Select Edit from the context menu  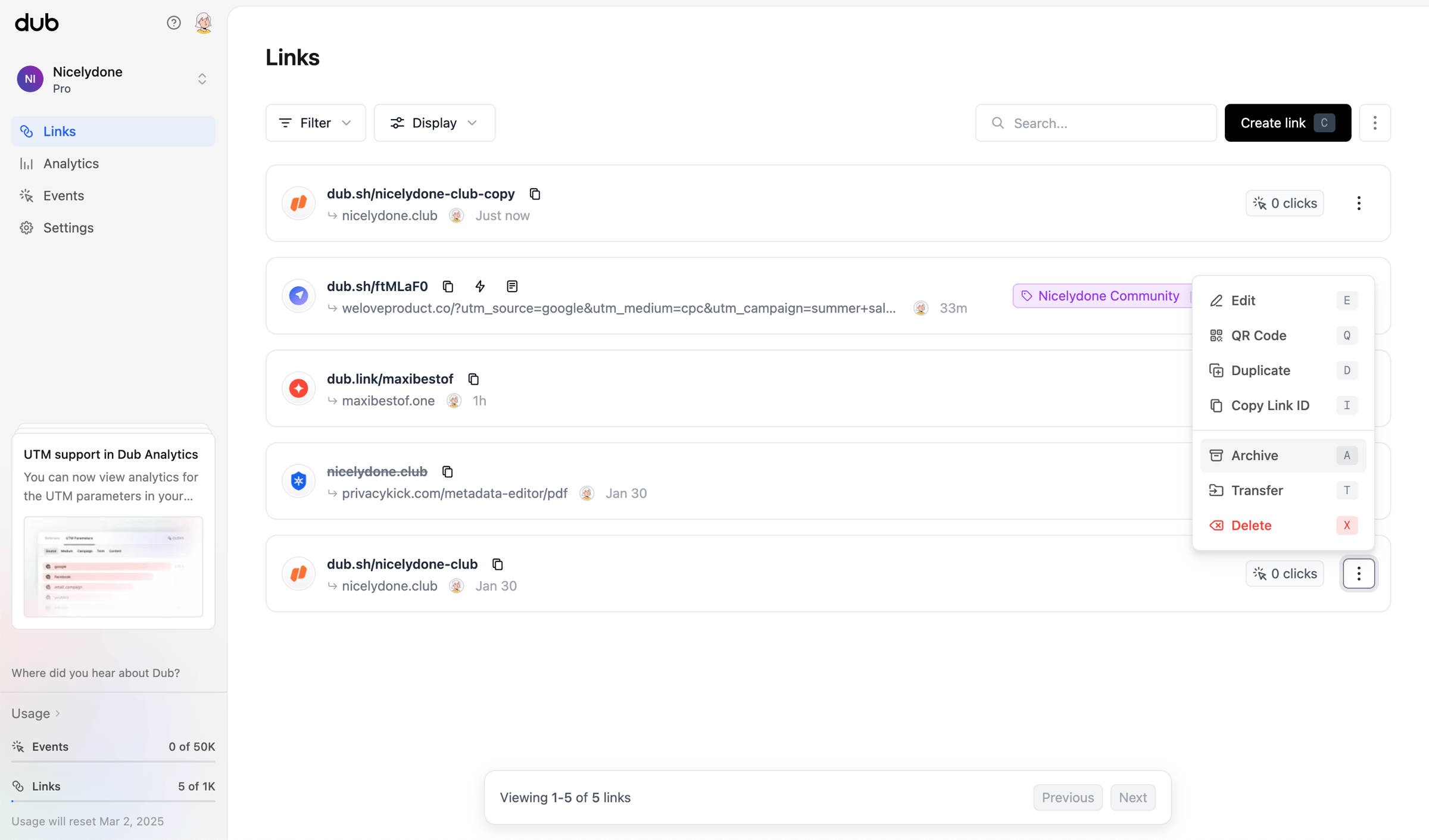[1283, 301]
